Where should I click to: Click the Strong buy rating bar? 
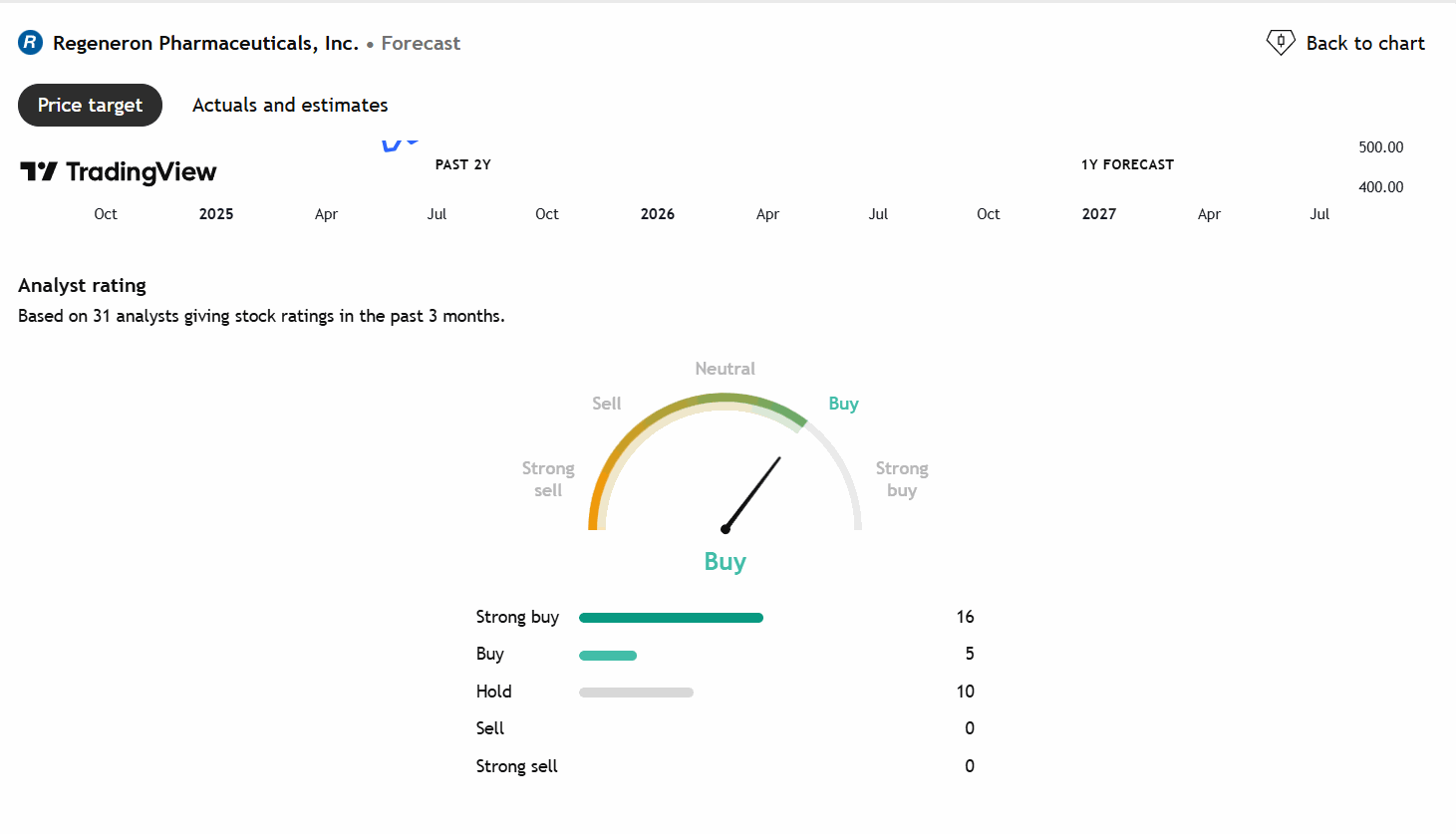click(x=671, y=618)
